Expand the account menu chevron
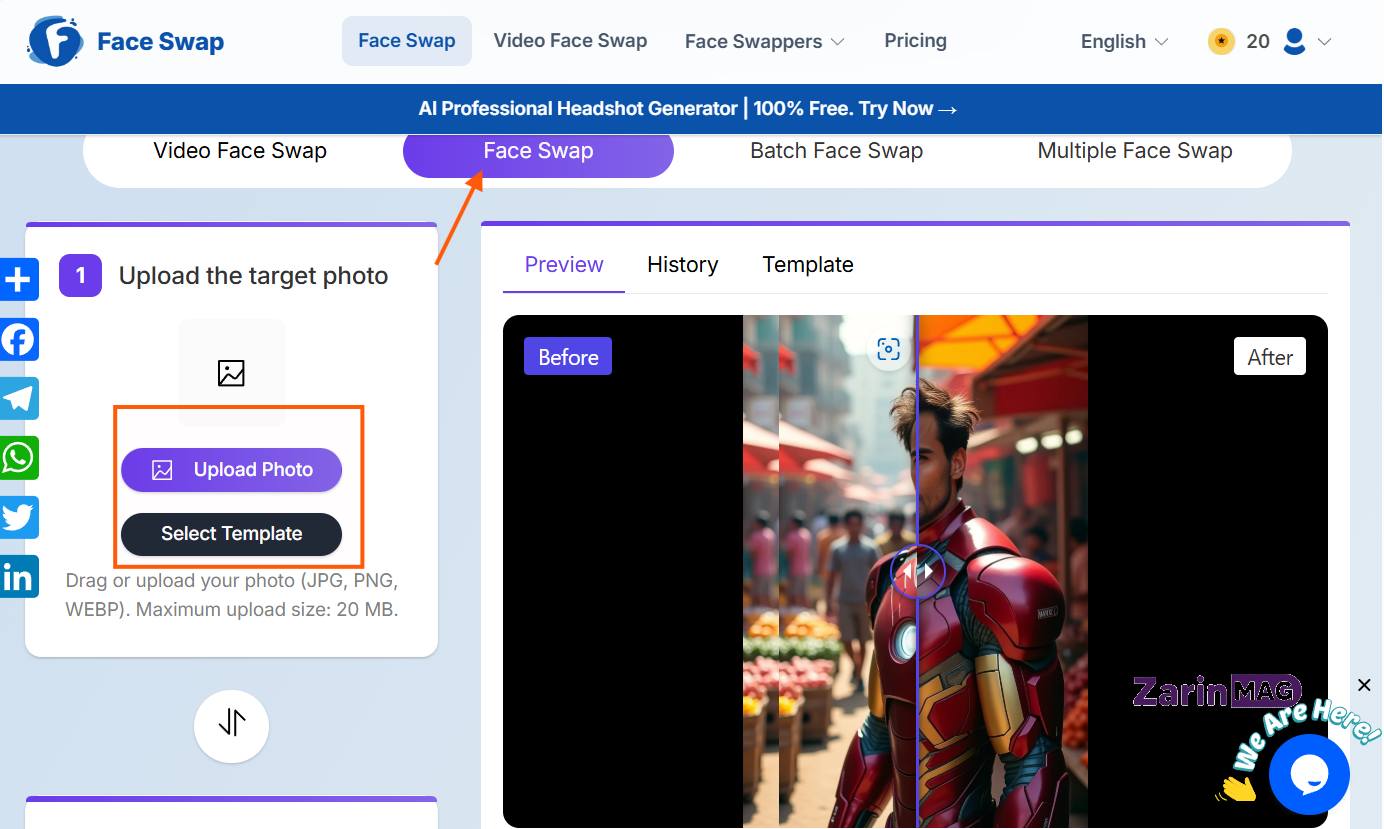 click(x=1325, y=42)
